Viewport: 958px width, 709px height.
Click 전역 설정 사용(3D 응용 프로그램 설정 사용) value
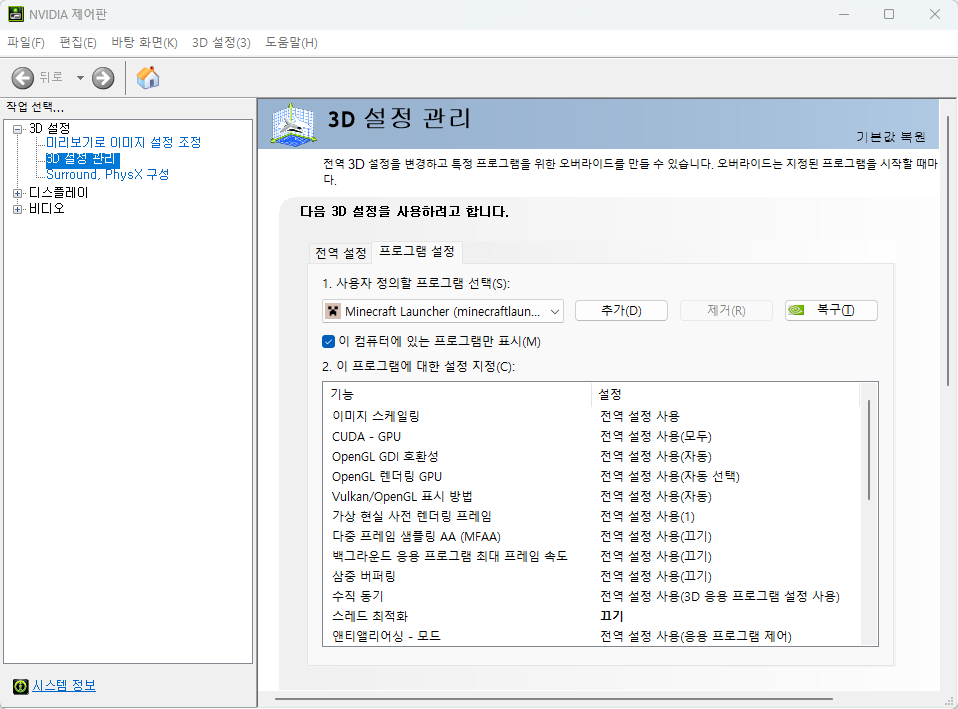tap(720, 596)
